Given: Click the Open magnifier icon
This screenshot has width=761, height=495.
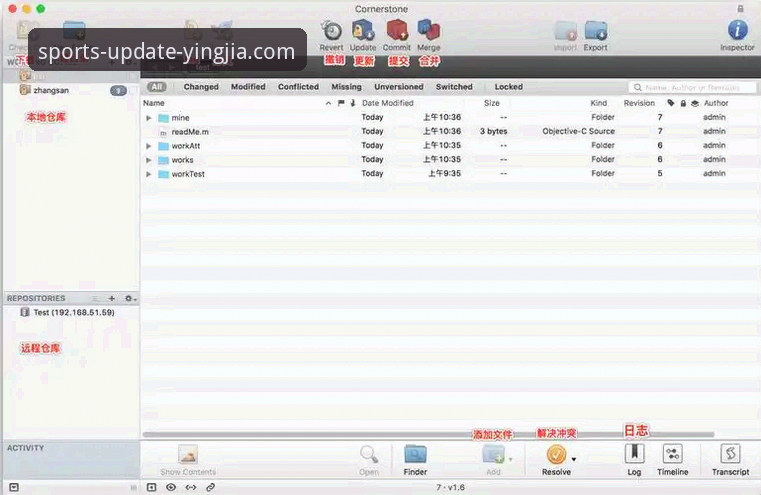Looking at the screenshot, I should coord(369,455).
